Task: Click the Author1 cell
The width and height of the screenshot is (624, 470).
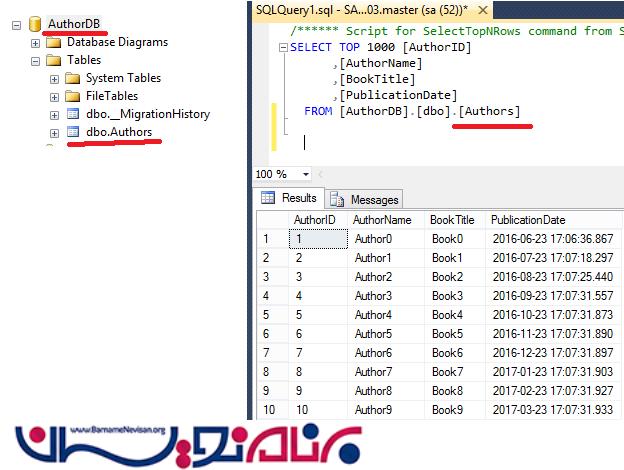Action: tap(386, 258)
